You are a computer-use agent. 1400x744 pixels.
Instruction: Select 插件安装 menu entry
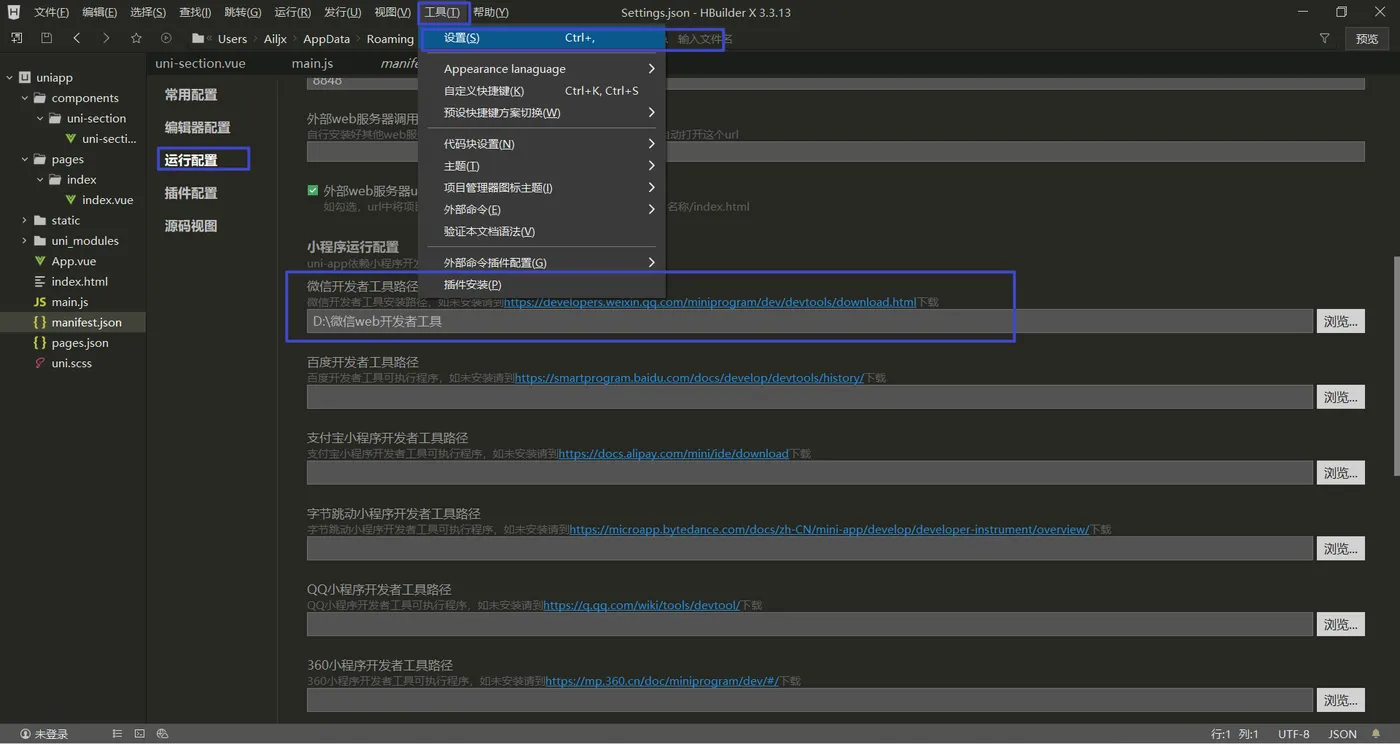tap(542, 285)
